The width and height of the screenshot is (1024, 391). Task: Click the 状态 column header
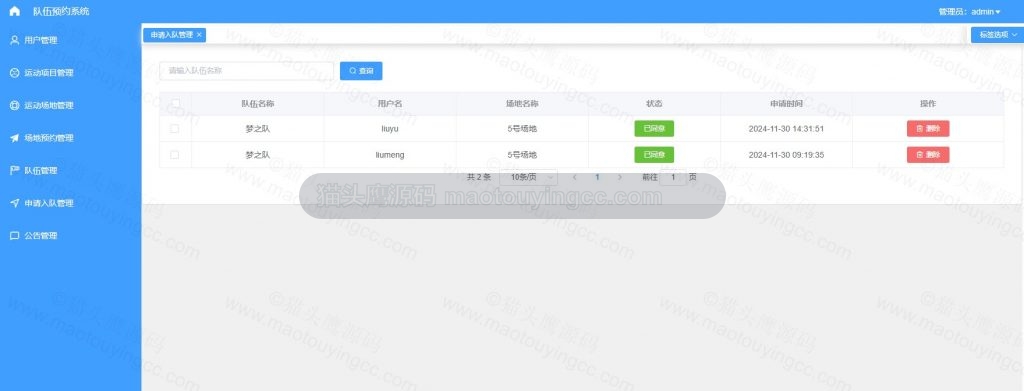654,103
